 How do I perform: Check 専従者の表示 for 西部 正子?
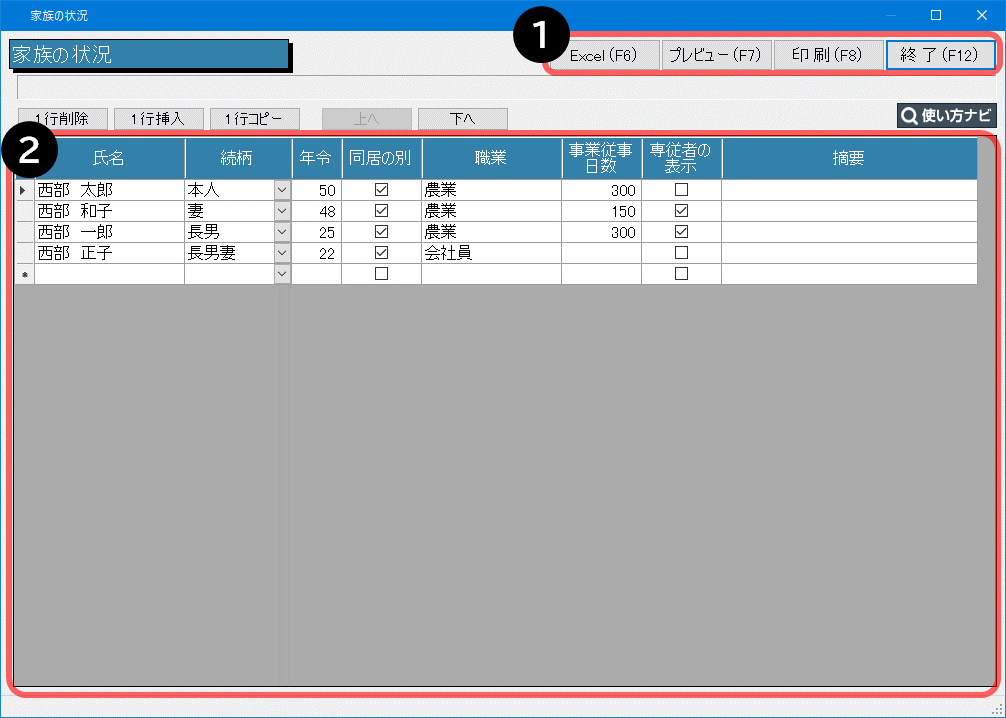pyautogui.click(x=681, y=253)
